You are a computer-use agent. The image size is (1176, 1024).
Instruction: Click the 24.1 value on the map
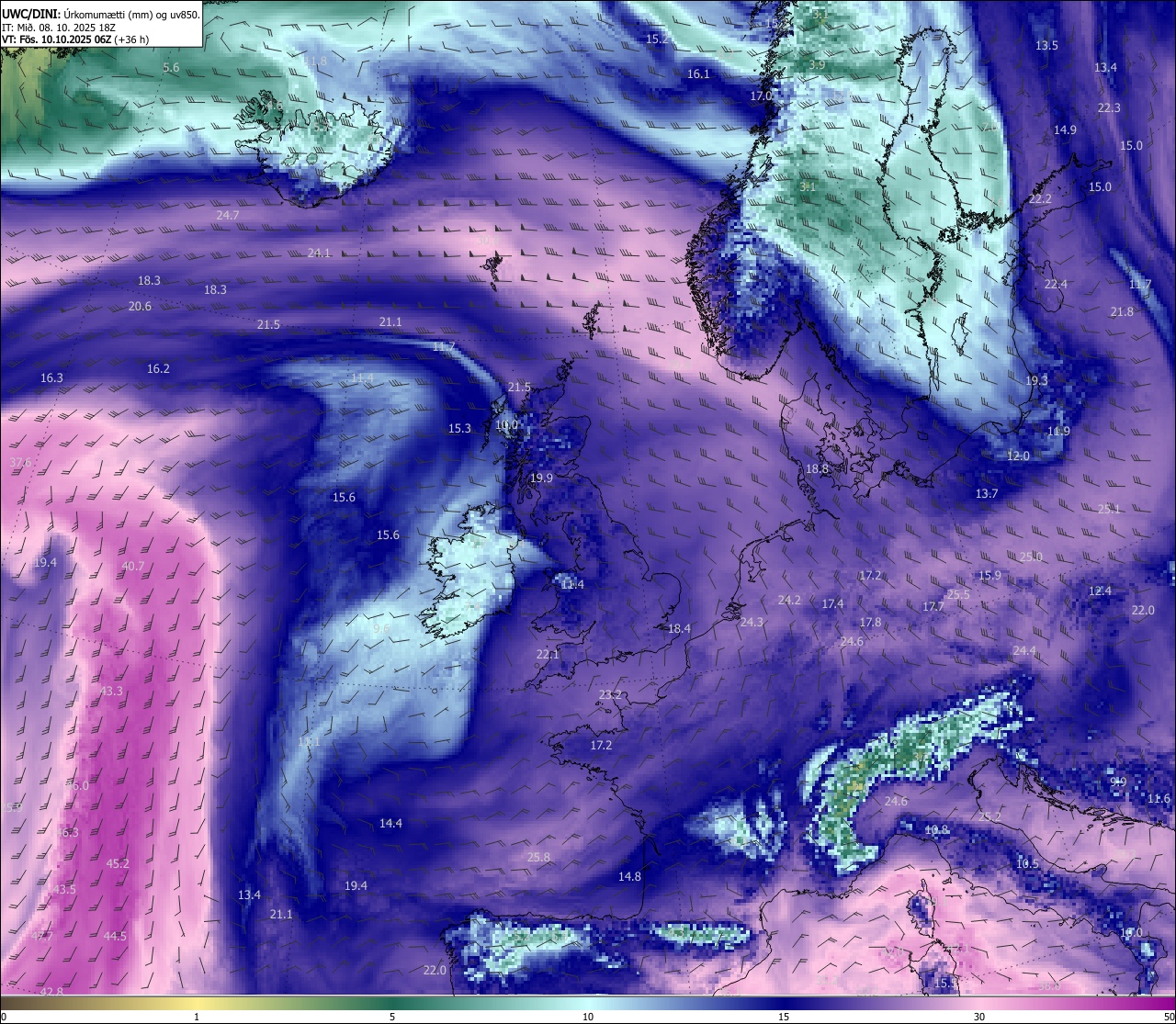pos(319,253)
